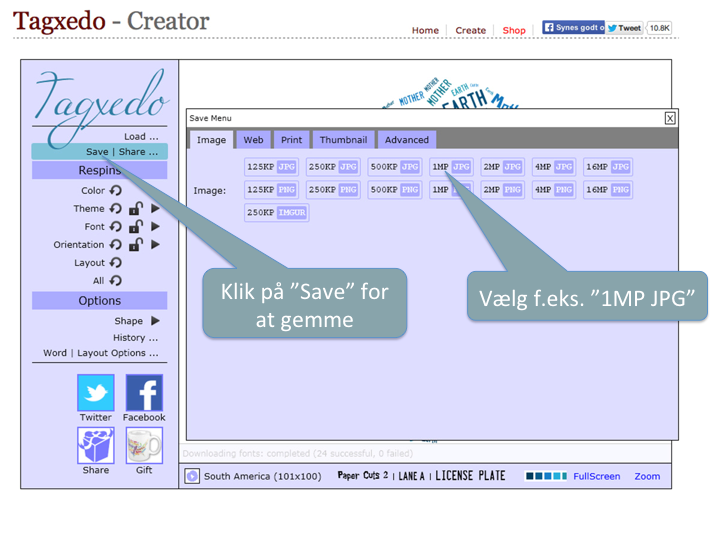Switch to the Image tab
The height and width of the screenshot is (540, 720).
pos(211,140)
